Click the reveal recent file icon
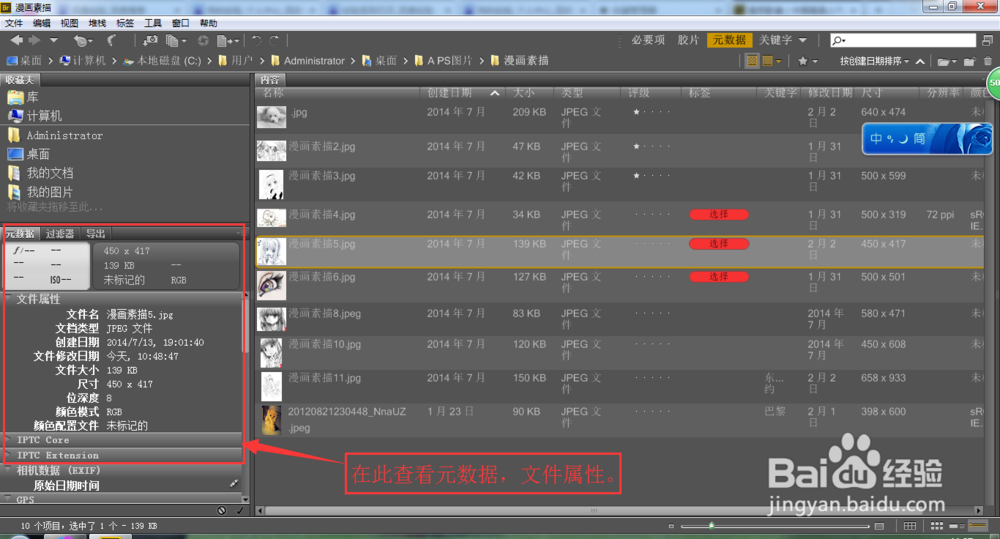The width and height of the screenshot is (1000, 539). pyautogui.click(x=81, y=41)
